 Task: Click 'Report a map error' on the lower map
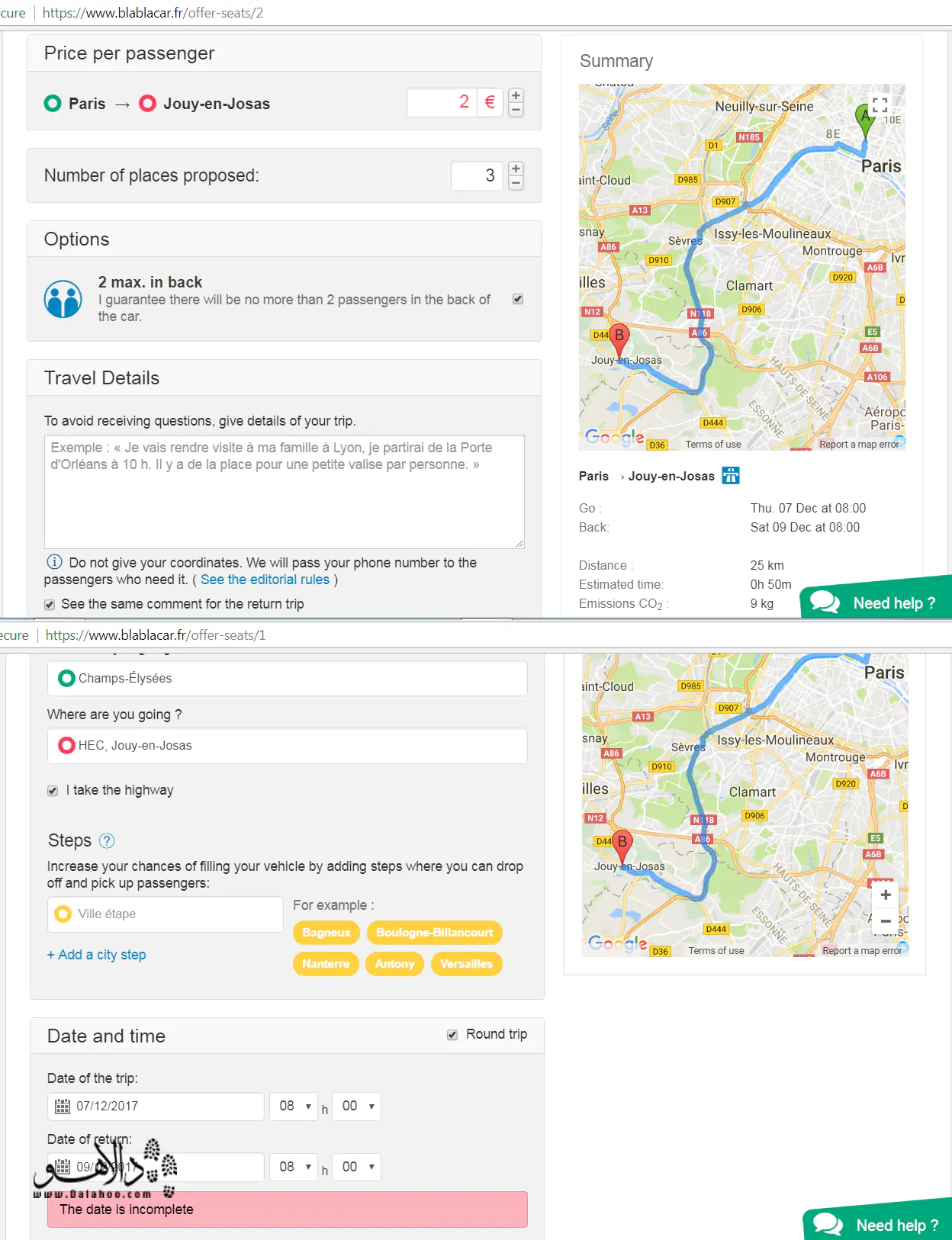tap(863, 951)
